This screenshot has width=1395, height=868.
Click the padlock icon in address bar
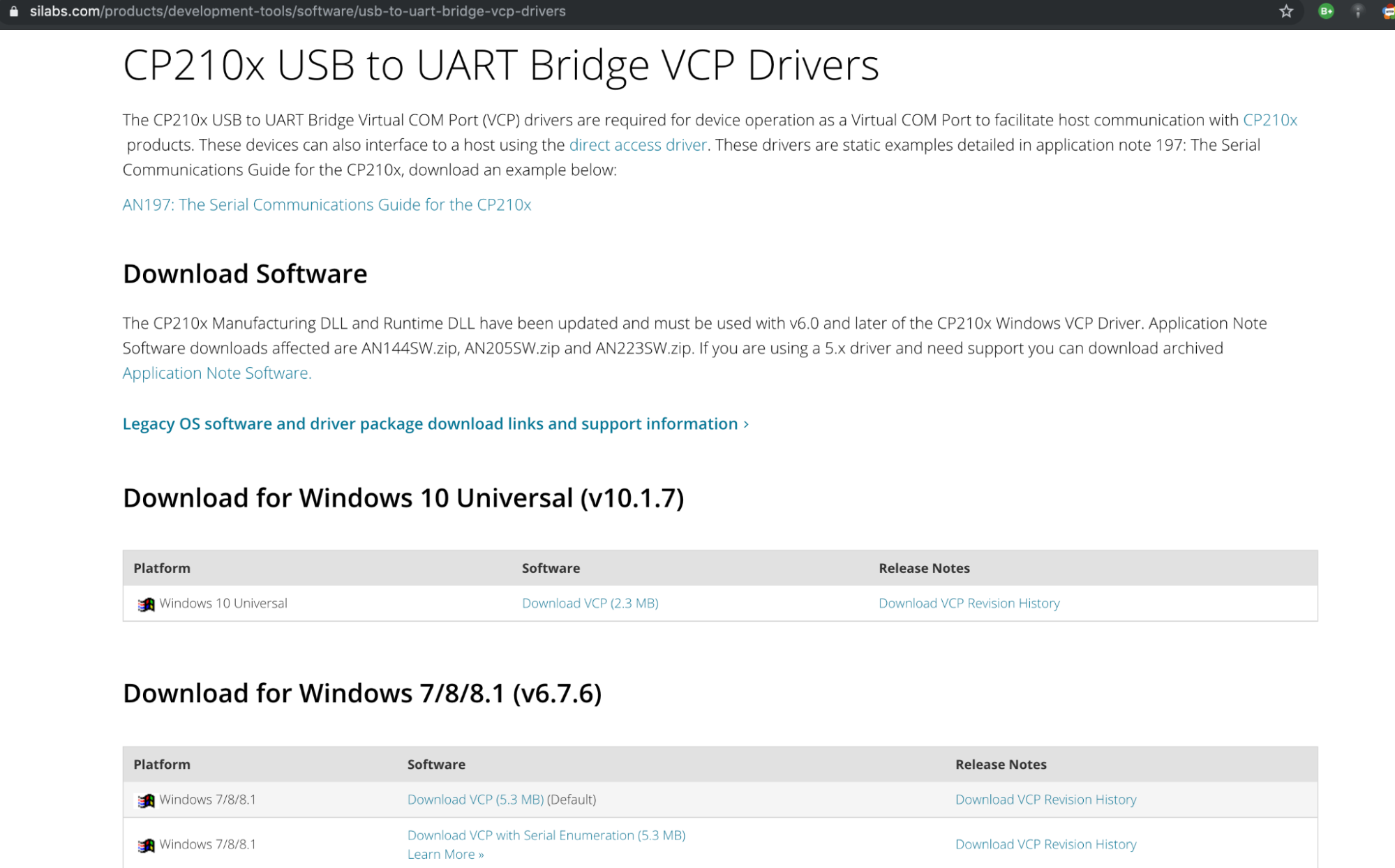[x=14, y=11]
